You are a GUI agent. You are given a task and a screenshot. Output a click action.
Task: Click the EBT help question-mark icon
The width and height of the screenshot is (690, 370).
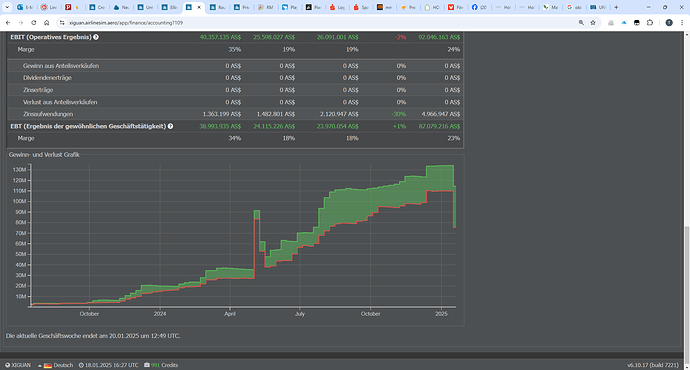tap(170, 126)
